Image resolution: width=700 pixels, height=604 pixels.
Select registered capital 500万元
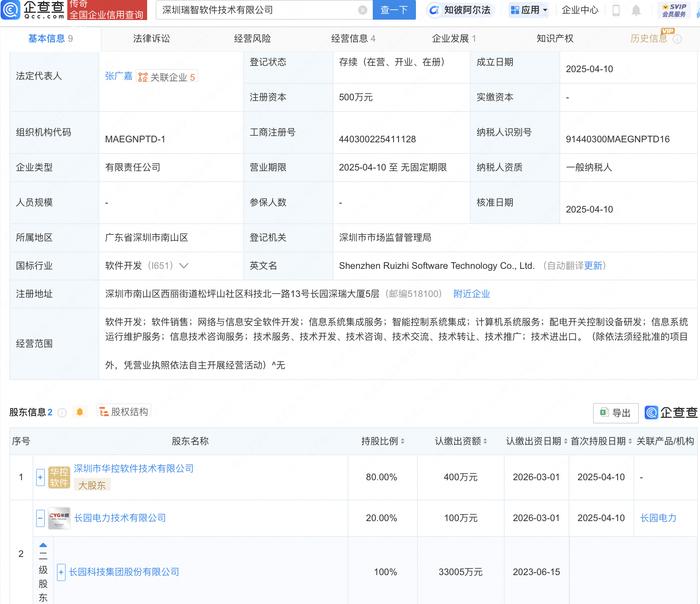tap(355, 97)
